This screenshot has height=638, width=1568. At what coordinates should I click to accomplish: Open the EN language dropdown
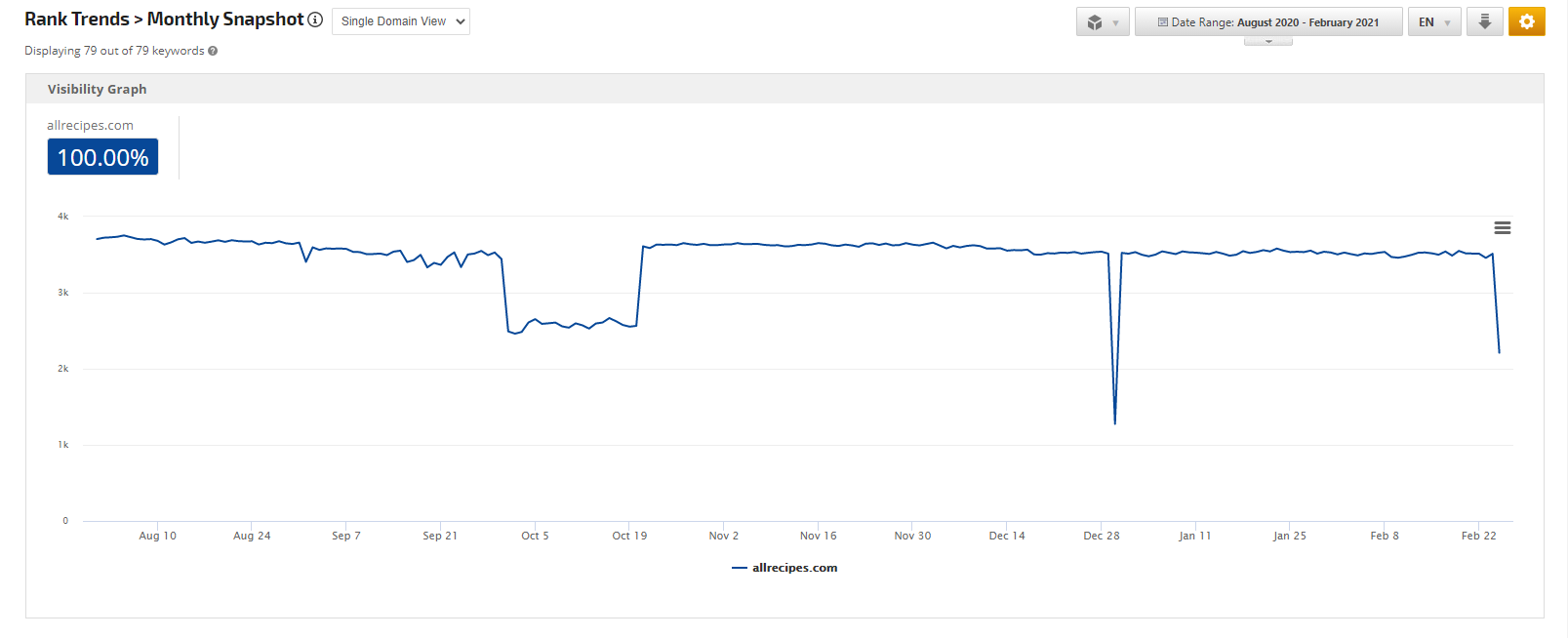(1433, 21)
